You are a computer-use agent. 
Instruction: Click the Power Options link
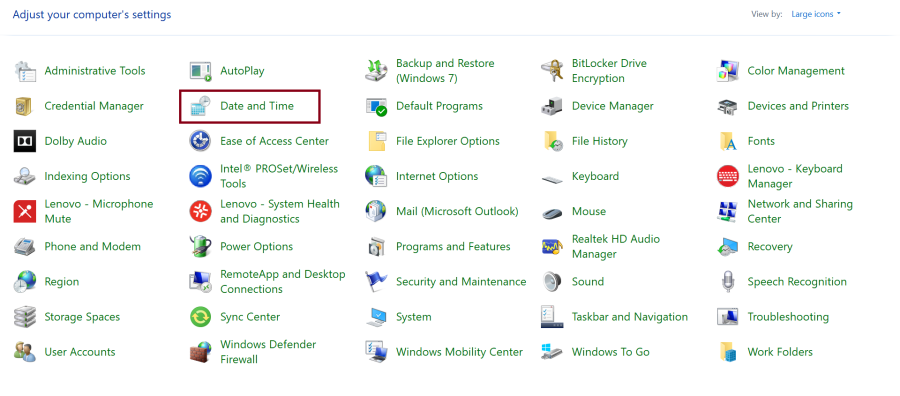[257, 247]
